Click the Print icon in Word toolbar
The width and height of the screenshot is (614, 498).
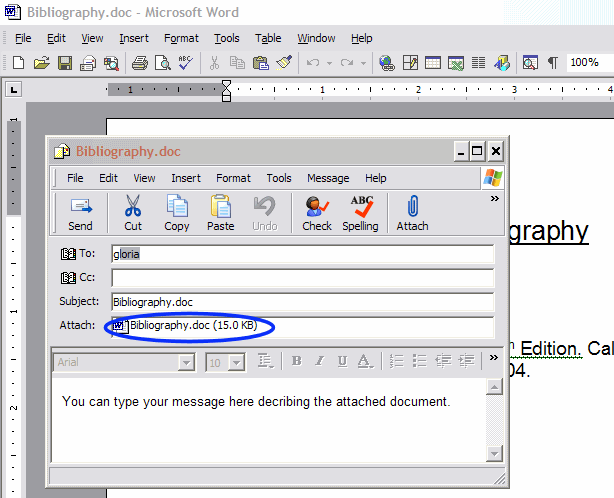(x=139, y=63)
